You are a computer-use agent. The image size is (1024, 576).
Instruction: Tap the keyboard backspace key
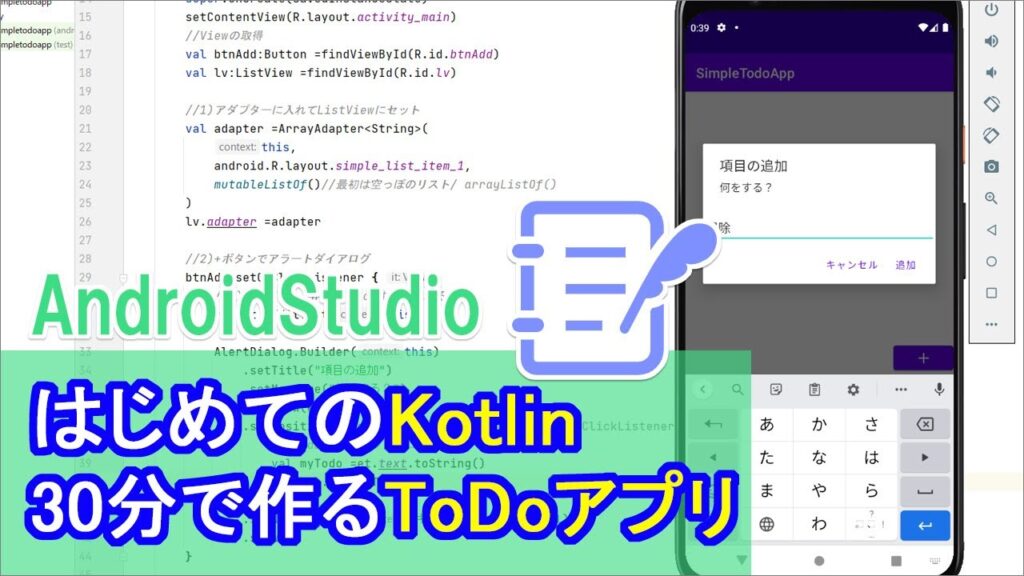(925, 424)
